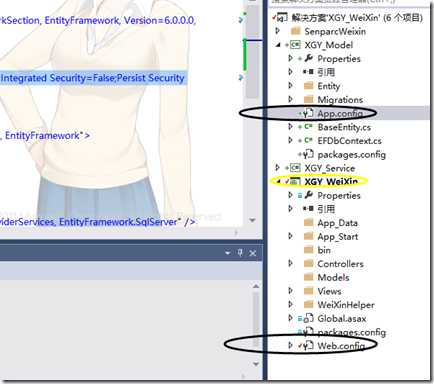Select the Models folder

[333, 277]
